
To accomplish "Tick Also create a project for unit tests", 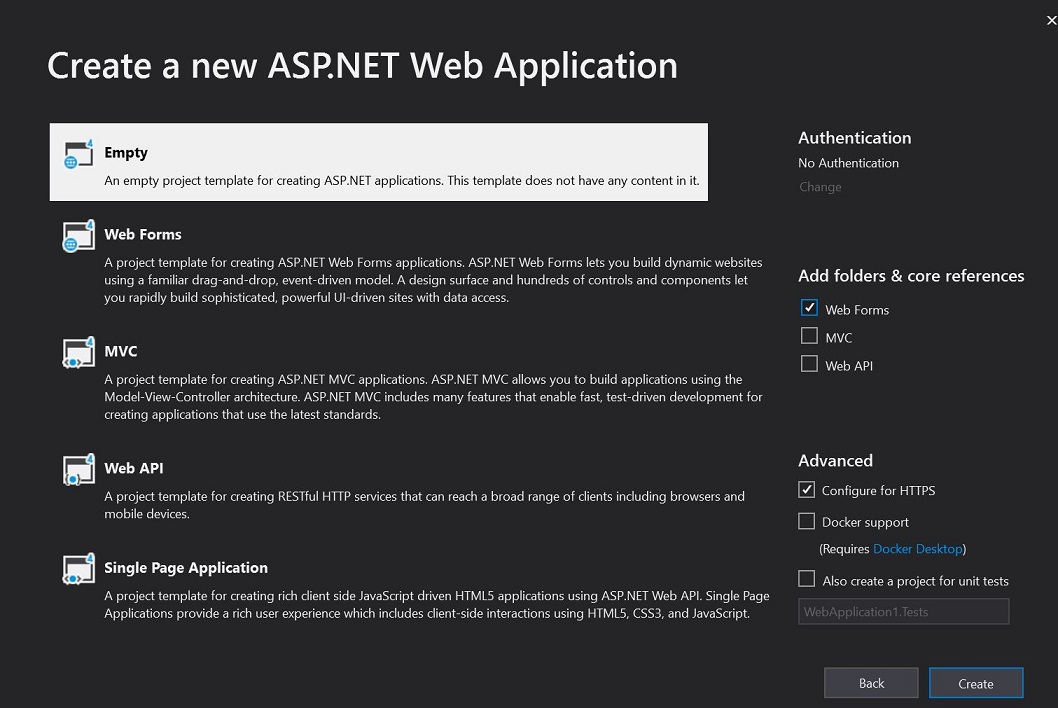I will pyautogui.click(x=807, y=579).
